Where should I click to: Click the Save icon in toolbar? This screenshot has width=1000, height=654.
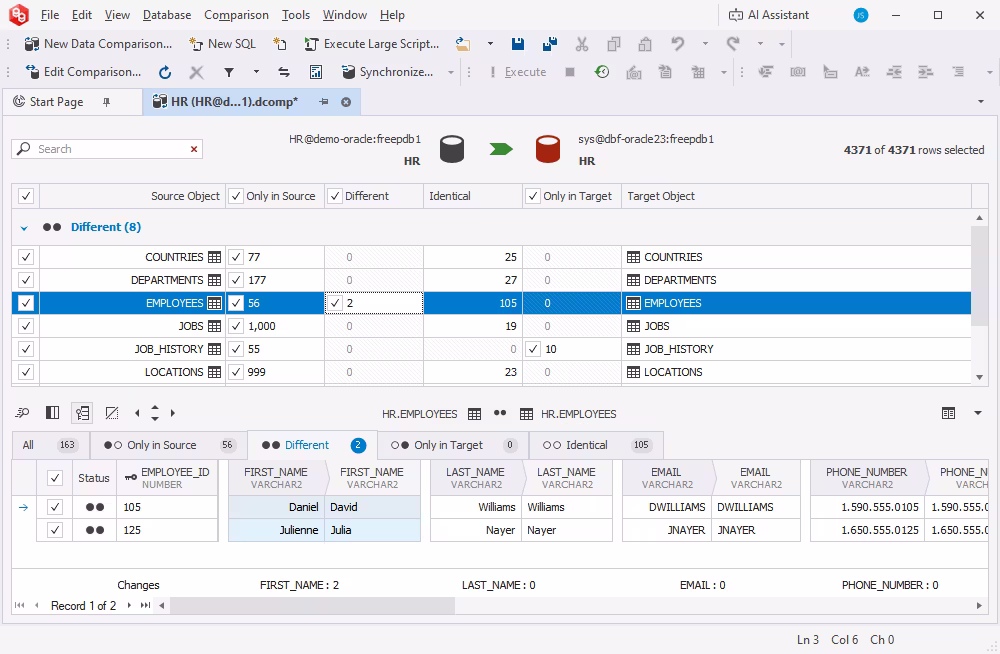tap(518, 44)
